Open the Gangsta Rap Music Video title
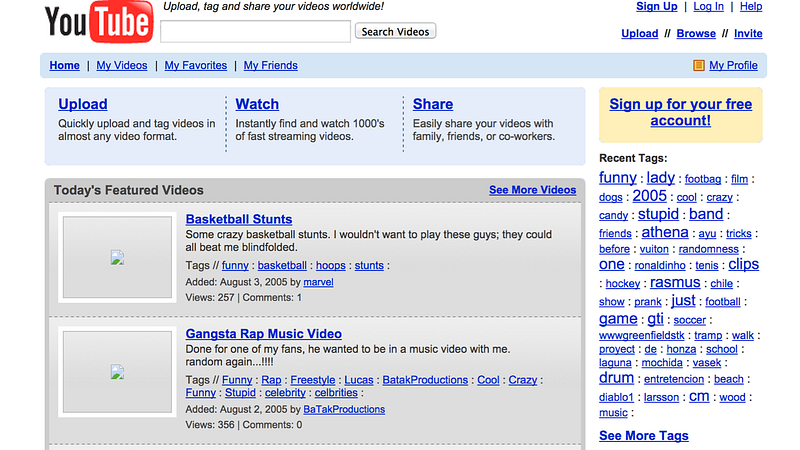This screenshot has height=450, width=800. (263, 334)
